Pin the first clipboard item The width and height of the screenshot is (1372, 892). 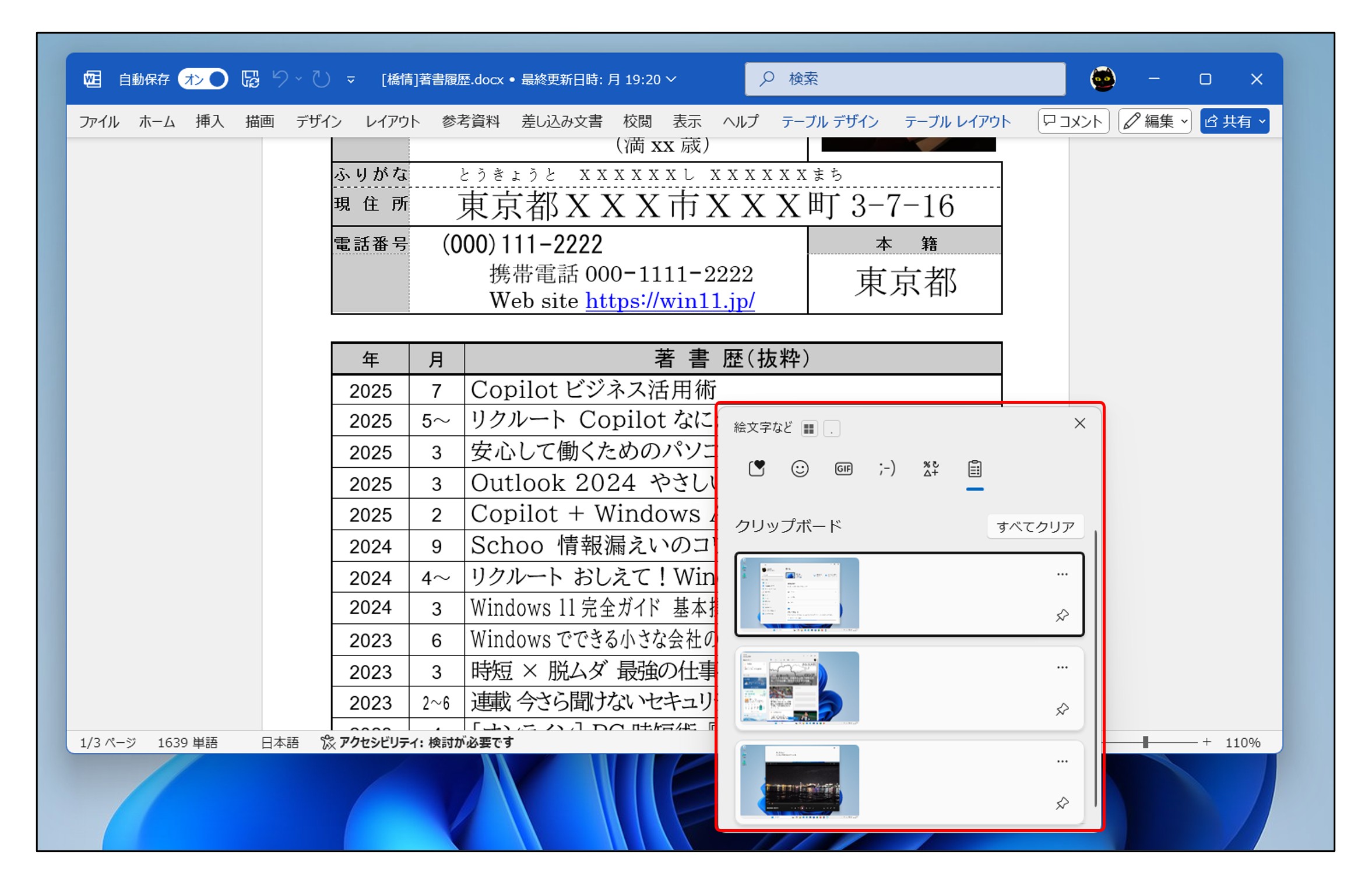(1062, 616)
